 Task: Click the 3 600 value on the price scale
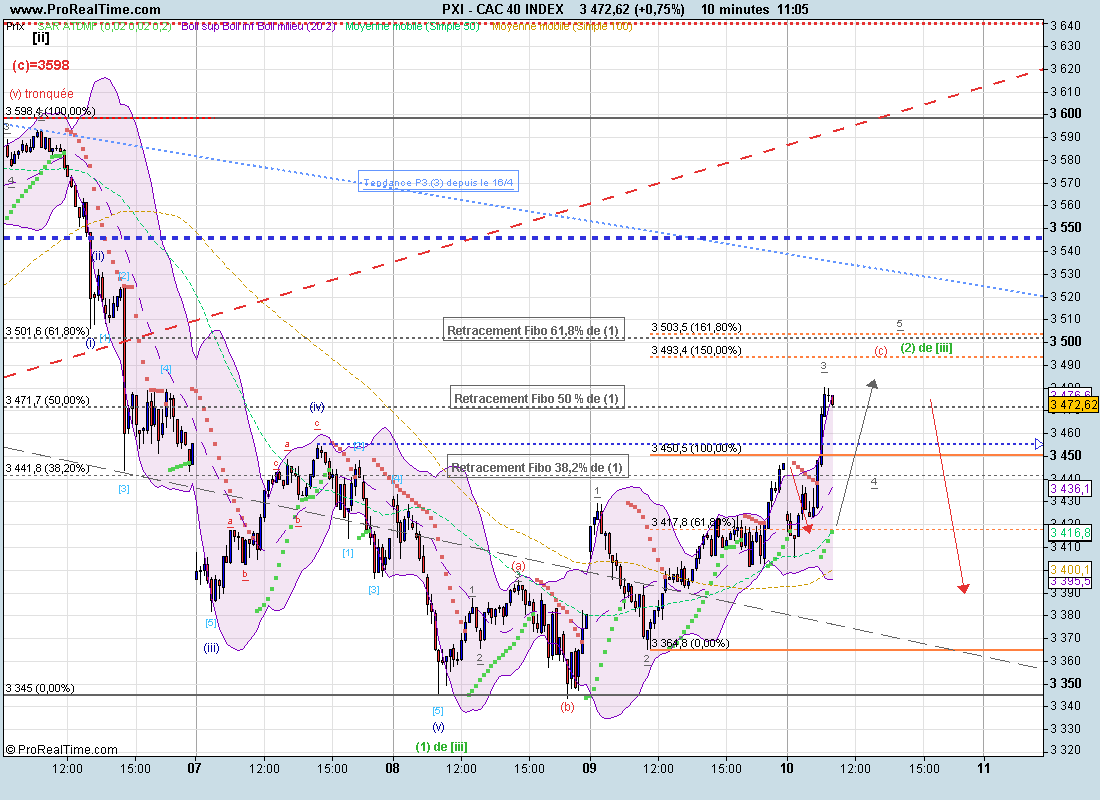pos(1066,113)
